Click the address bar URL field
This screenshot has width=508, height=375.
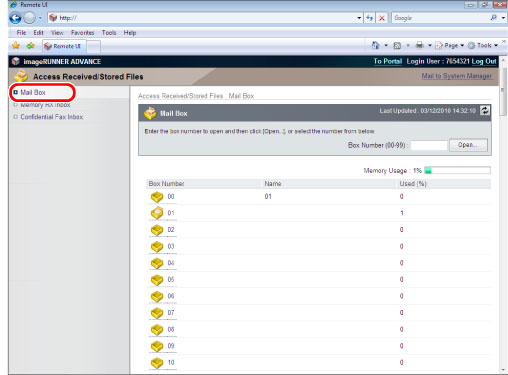click(202, 18)
